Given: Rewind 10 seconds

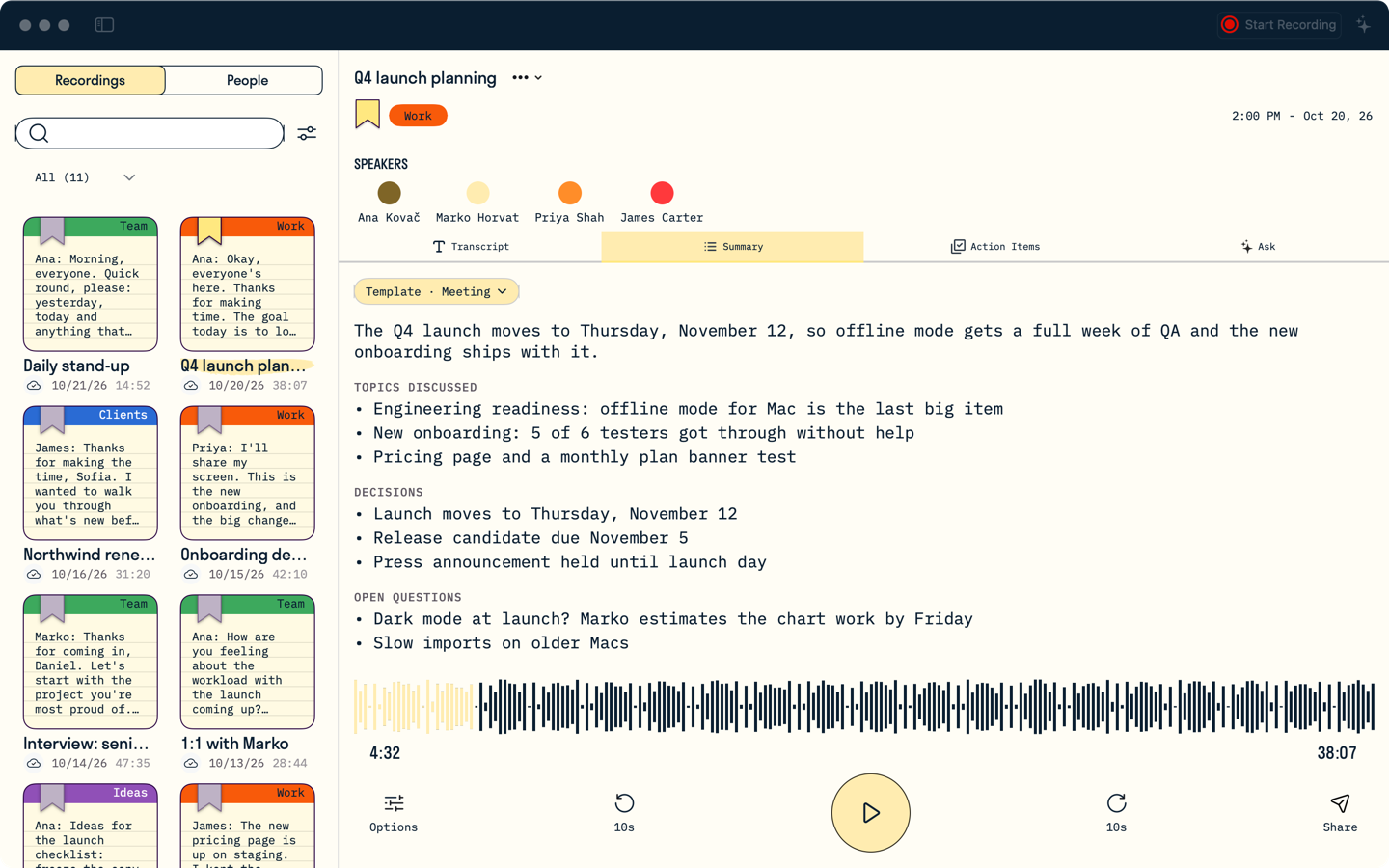Looking at the screenshot, I should tap(624, 812).
